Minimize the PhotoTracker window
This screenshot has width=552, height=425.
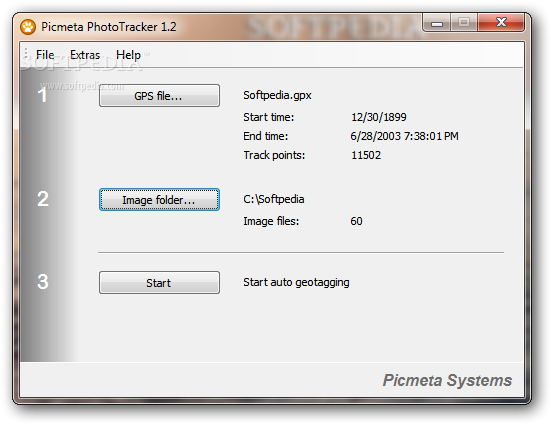[x=437, y=23]
